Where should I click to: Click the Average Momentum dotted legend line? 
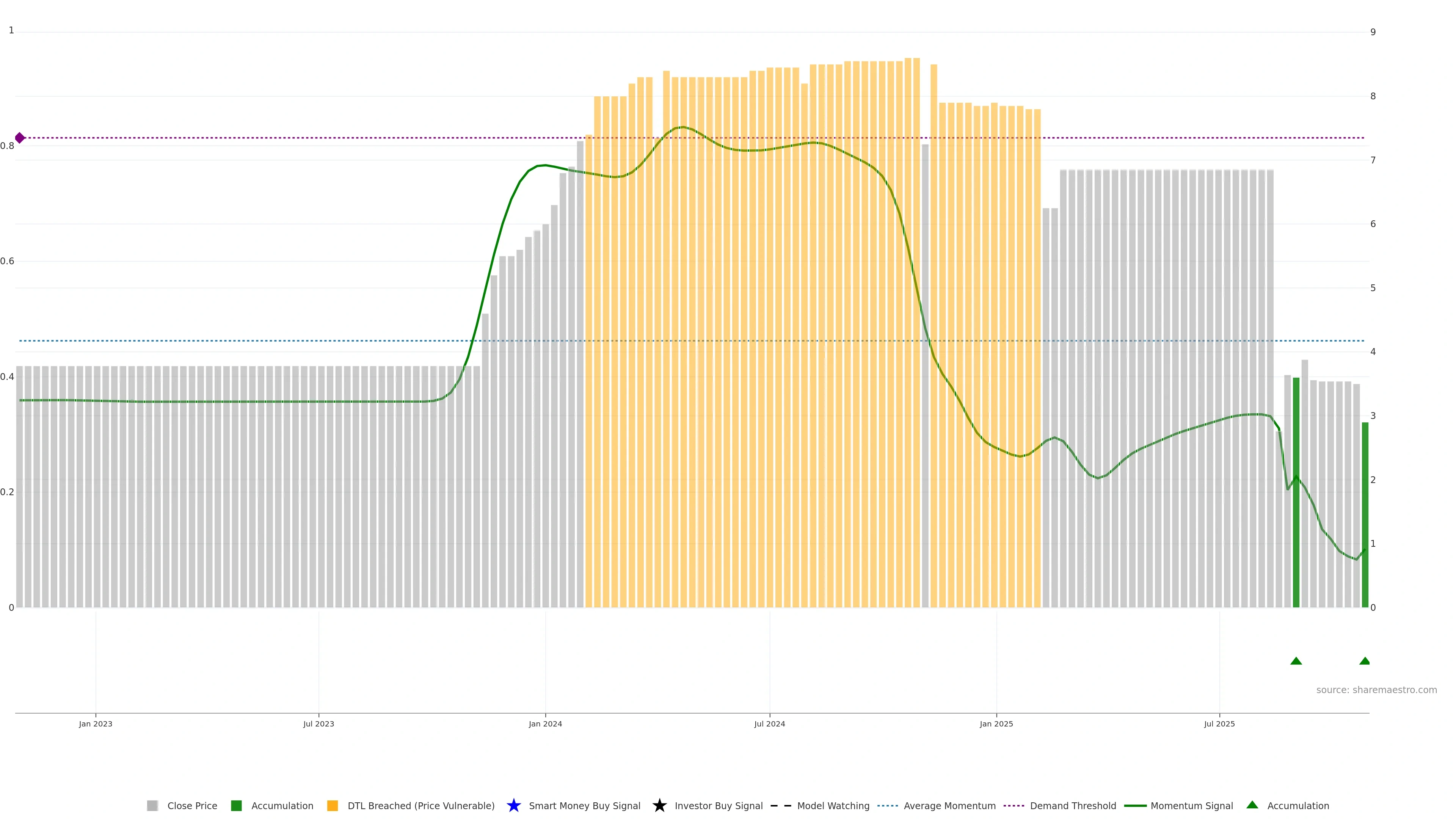[x=887, y=805]
